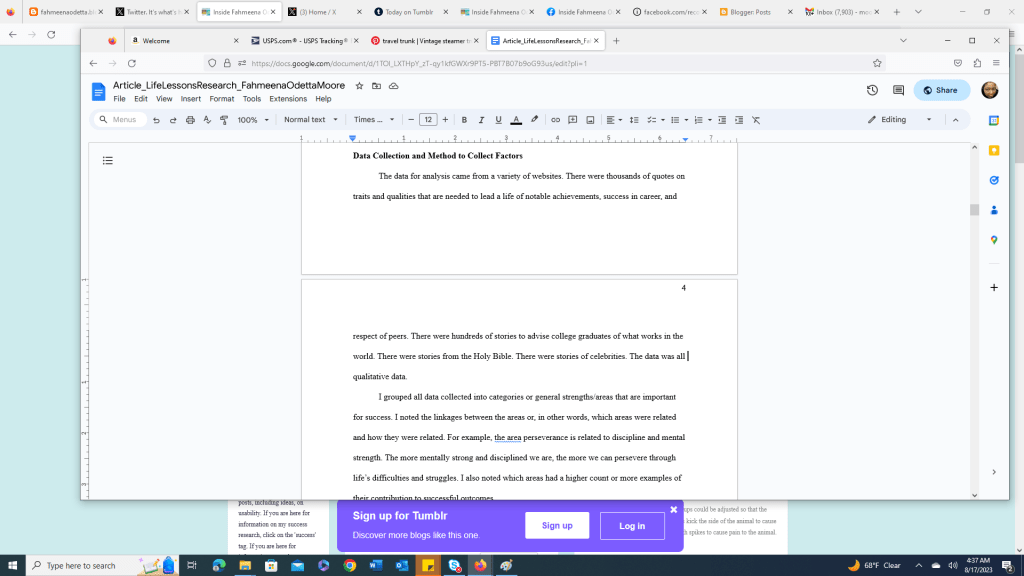Image resolution: width=1024 pixels, height=576 pixels.
Task: Toggle Bold formatting
Action: [464, 119]
